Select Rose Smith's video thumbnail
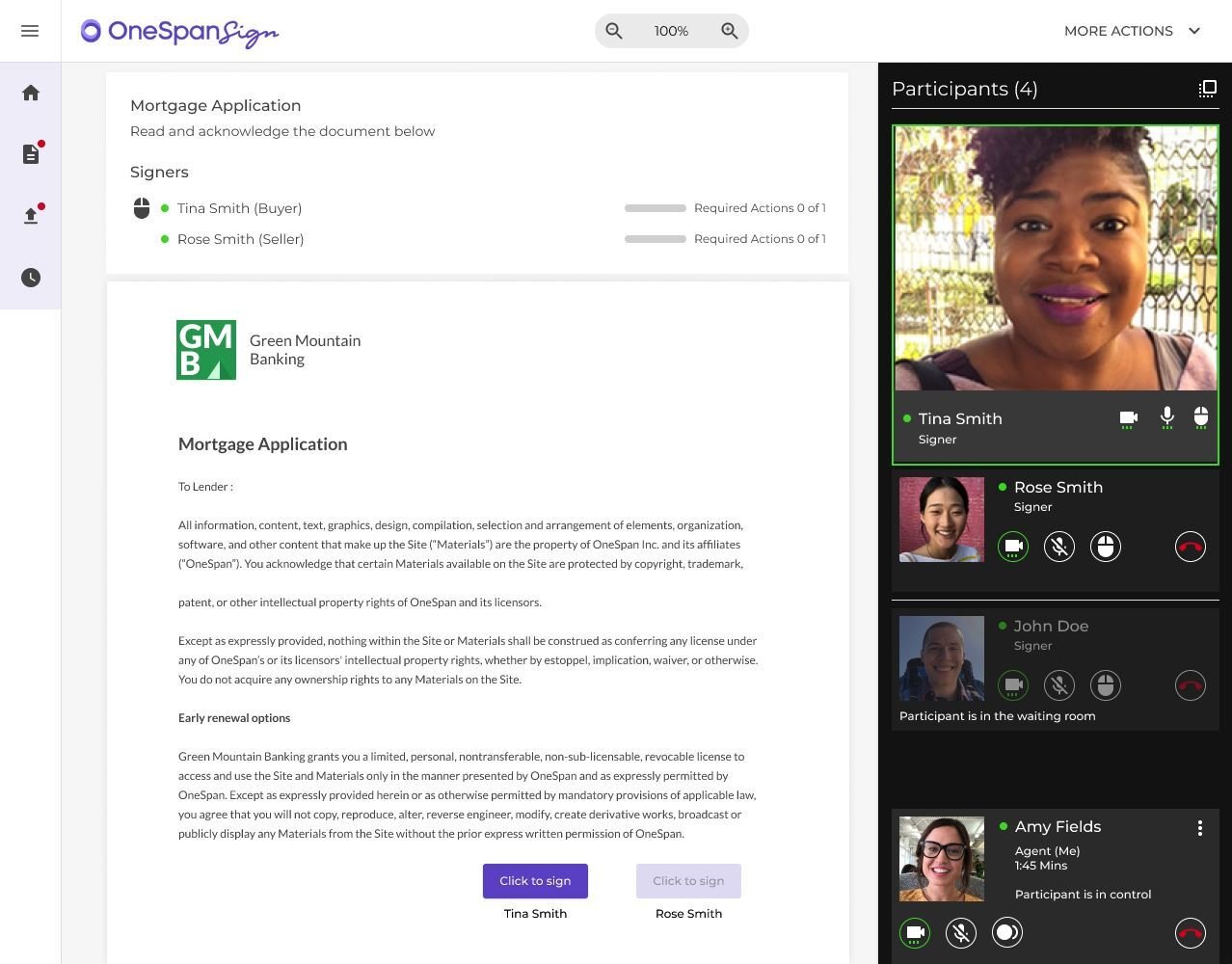This screenshot has width=1232, height=964. [942, 520]
